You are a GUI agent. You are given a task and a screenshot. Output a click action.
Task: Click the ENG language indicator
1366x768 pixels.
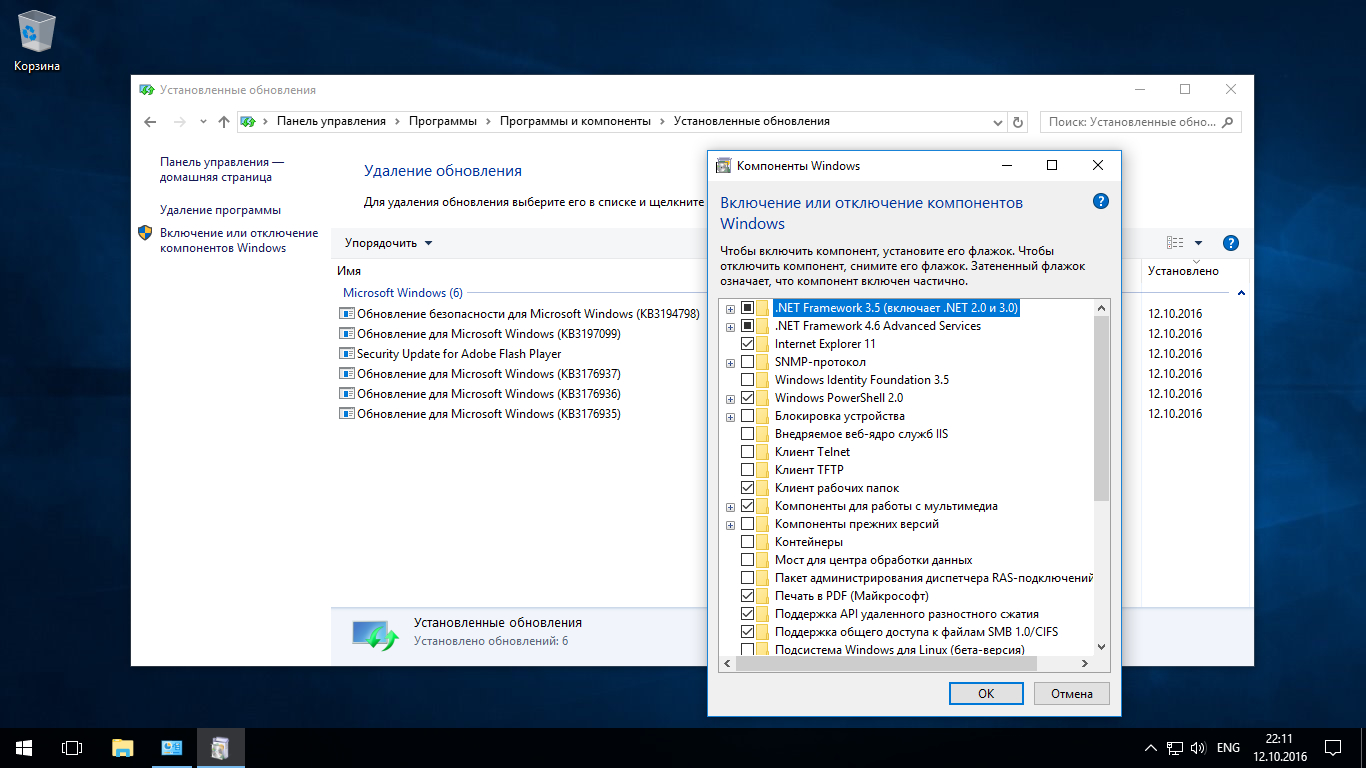pyautogui.click(x=1228, y=748)
